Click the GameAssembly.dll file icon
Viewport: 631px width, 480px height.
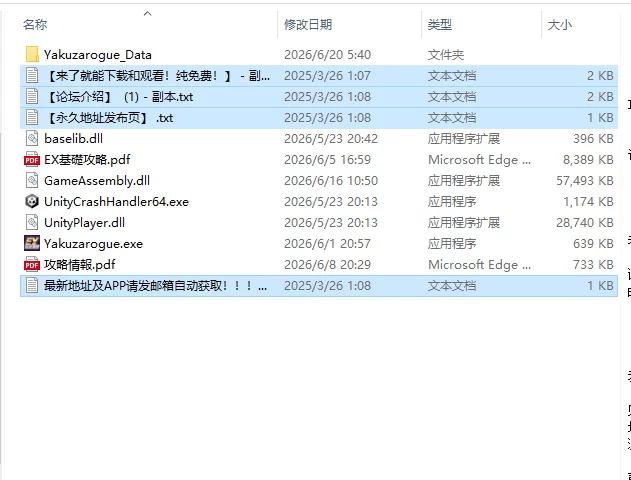(32, 180)
